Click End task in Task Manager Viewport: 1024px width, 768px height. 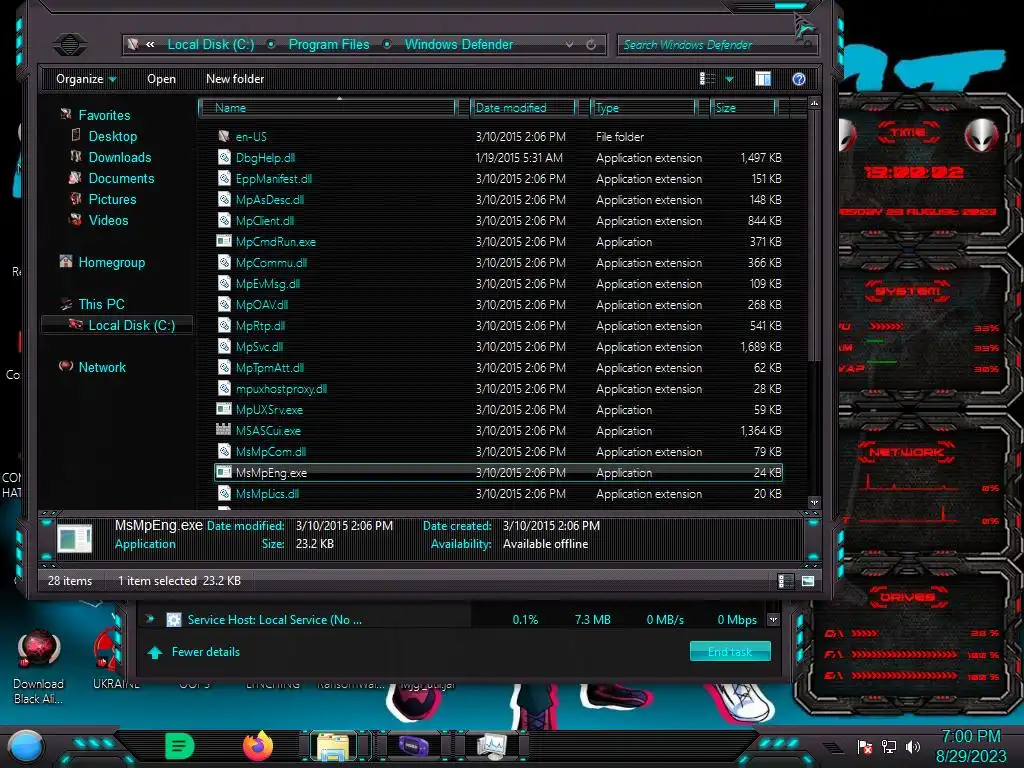730,651
